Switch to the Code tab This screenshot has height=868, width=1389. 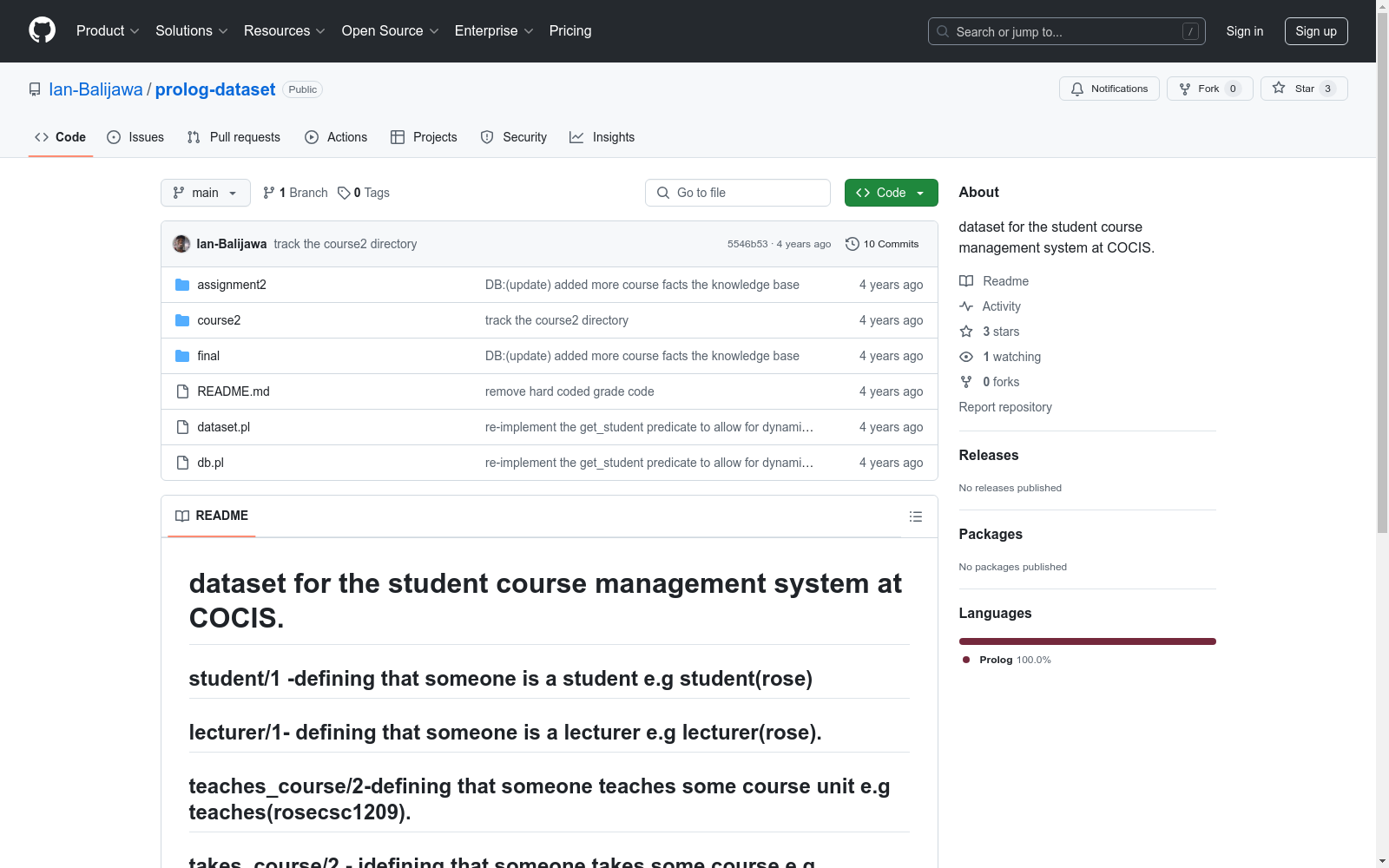61,137
